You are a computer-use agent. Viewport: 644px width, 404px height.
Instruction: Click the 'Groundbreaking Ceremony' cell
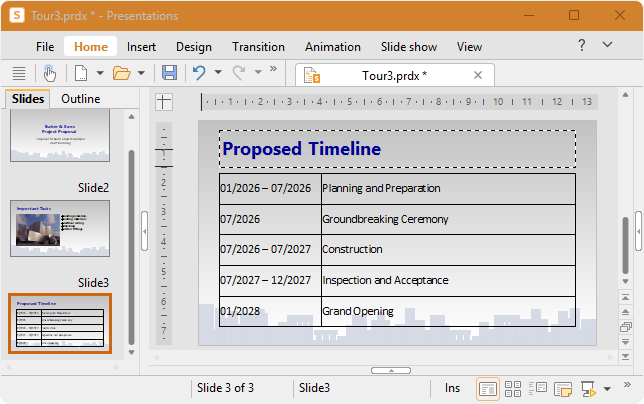pos(448,219)
